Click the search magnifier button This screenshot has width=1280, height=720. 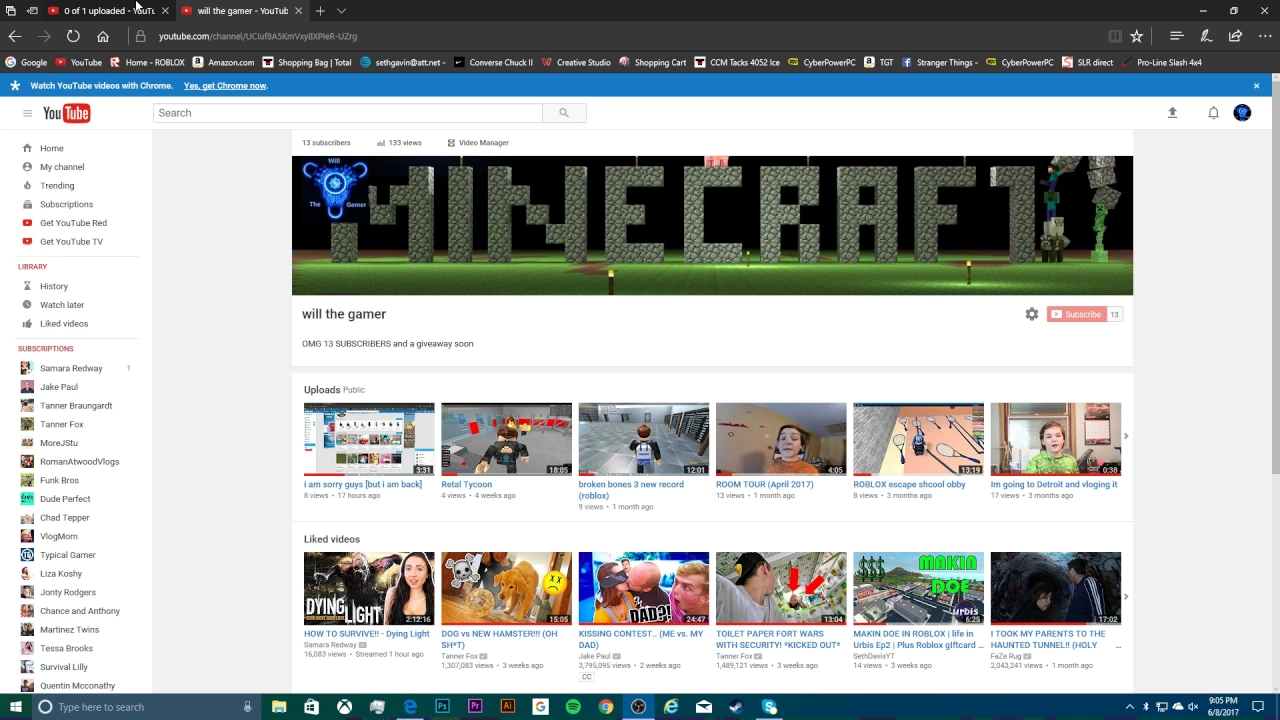click(x=564, y=113)
